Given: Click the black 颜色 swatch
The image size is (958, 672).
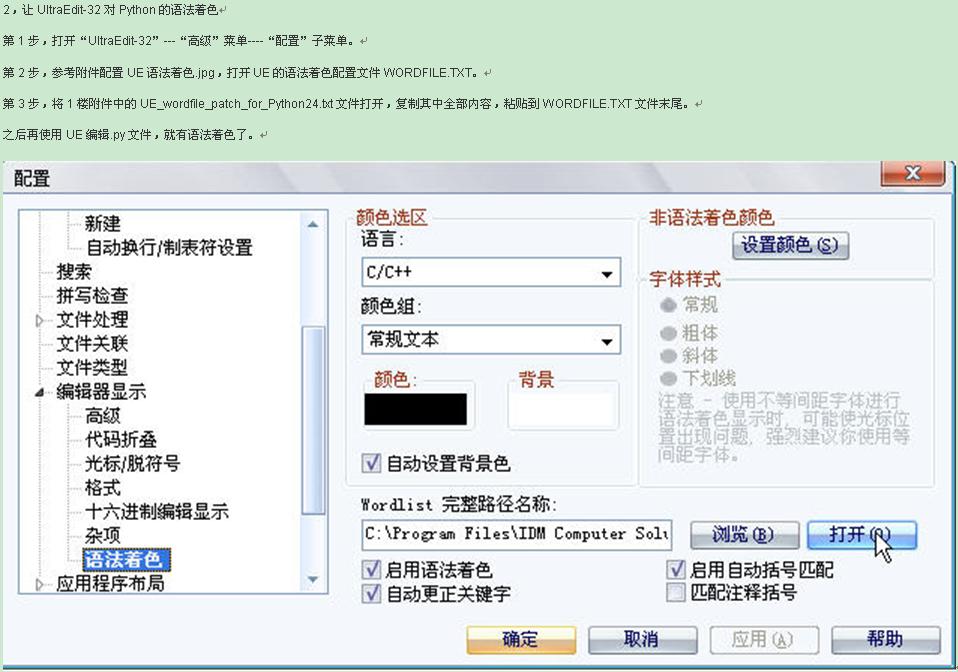Looking at the screenshot, I should pyautogui.click(x=415, y=410).
